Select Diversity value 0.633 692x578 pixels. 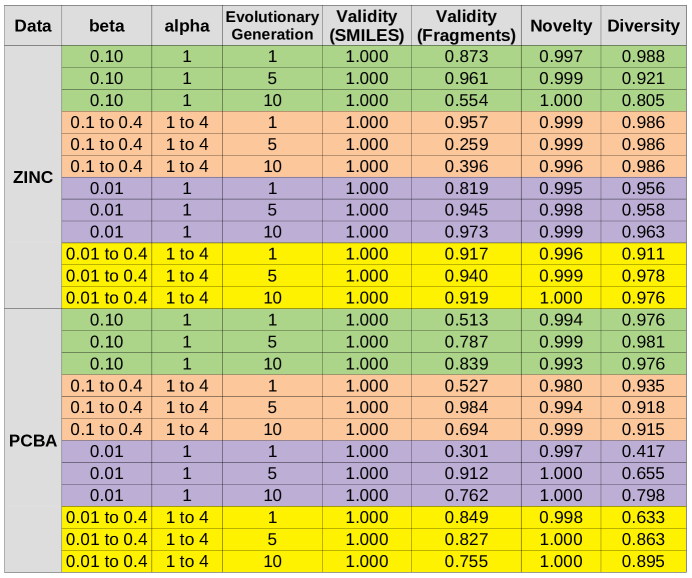(x=643, y=518)
